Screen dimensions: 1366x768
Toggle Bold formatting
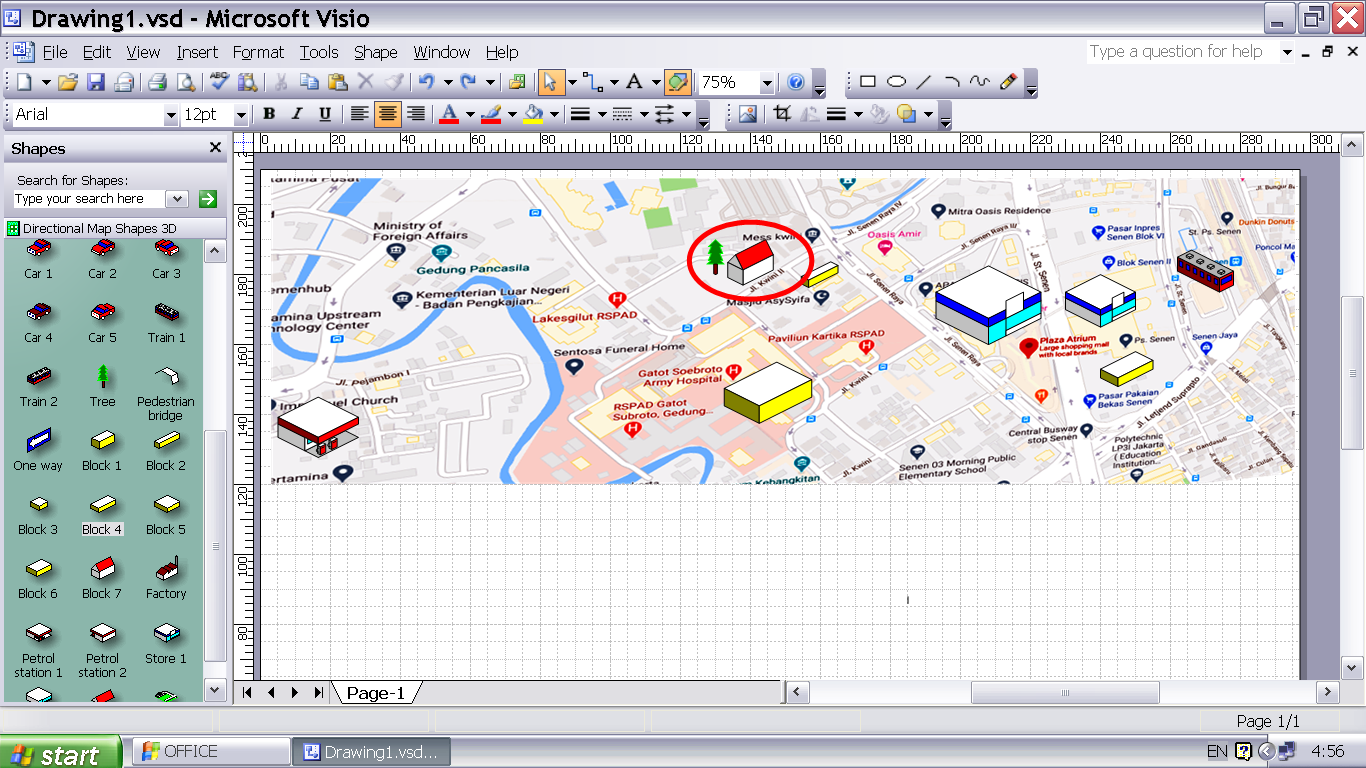pos(269,114)
